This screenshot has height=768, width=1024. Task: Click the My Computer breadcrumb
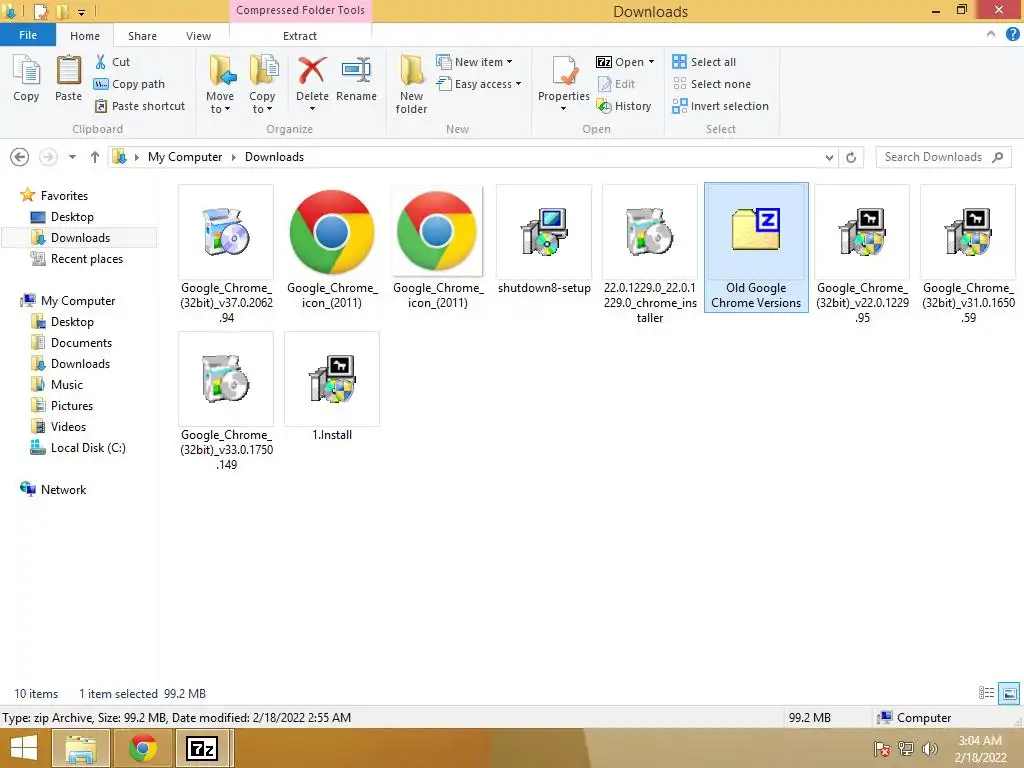(x=185, y=157)
